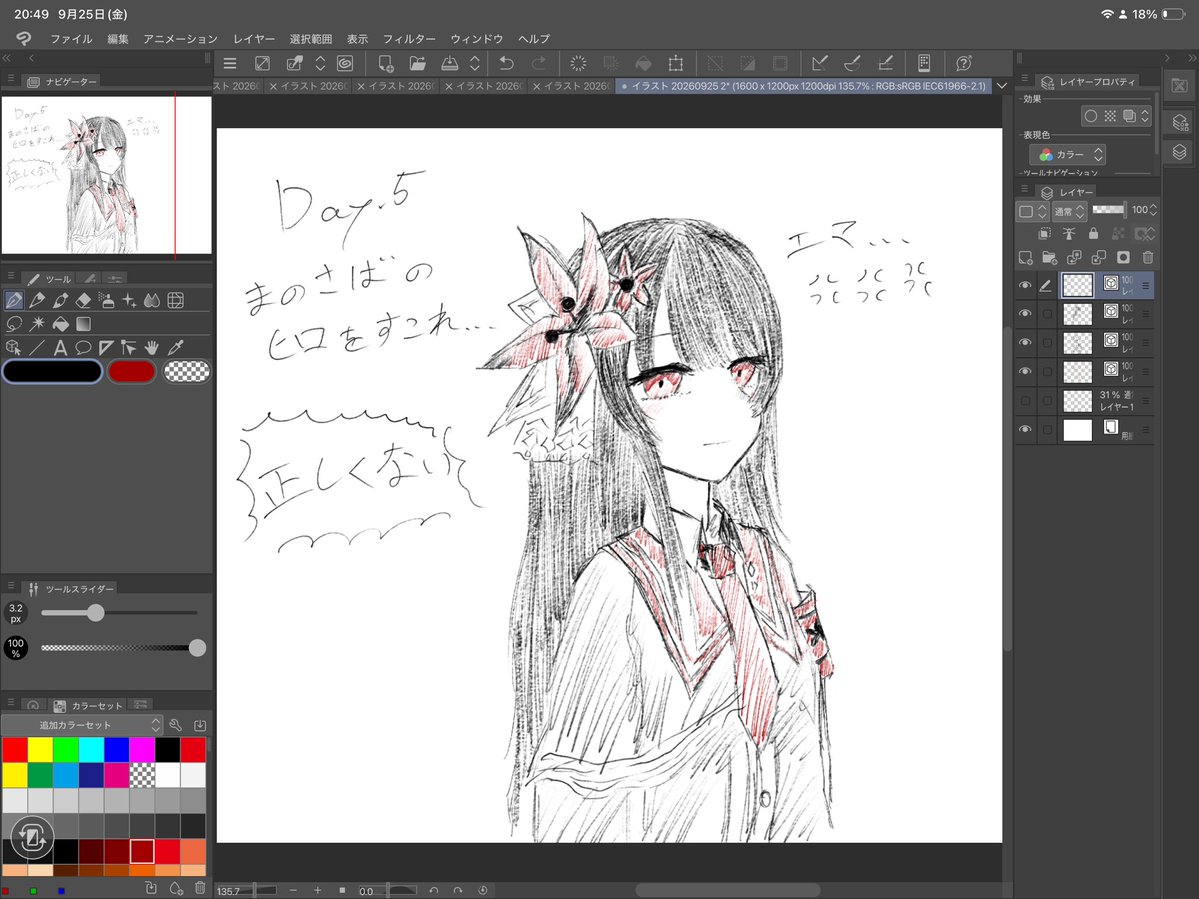Screen dimensions: 1199x899
Task: Click the command bar hamburger menu button
Action: tap(229, 63)
